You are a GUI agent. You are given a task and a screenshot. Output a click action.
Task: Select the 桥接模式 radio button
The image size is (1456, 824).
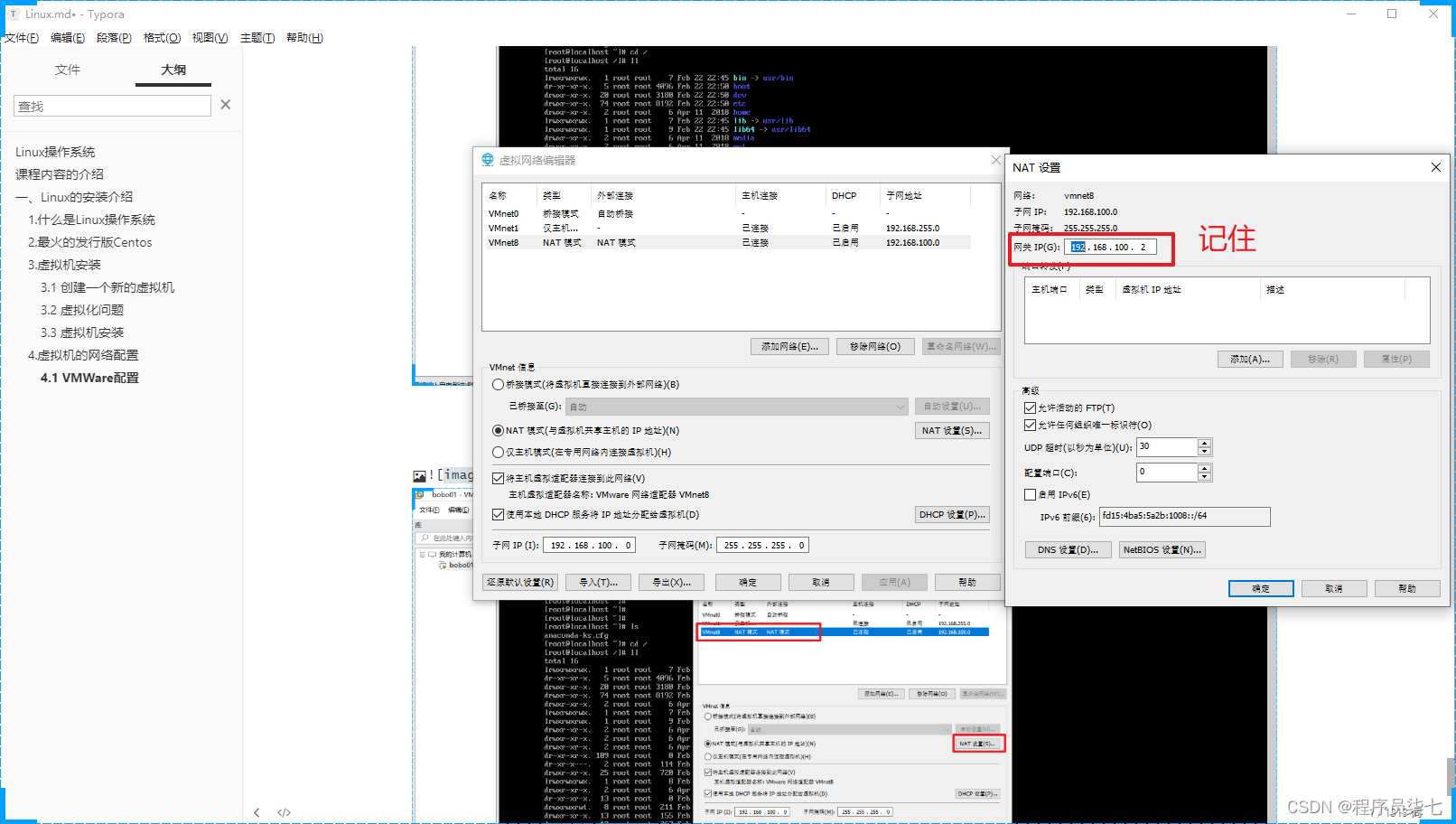pyautogui.click(x=498, y=384)
